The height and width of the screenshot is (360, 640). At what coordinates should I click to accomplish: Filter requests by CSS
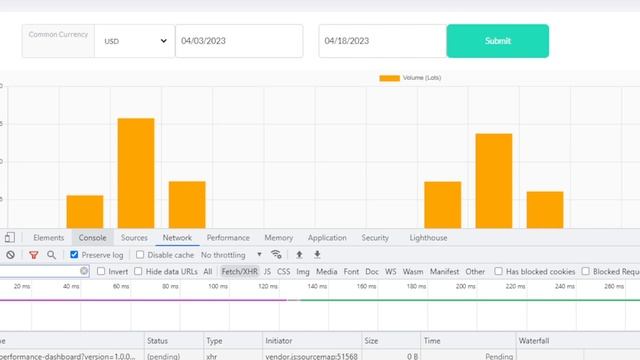pyautogui.click(x=283, y=271)
